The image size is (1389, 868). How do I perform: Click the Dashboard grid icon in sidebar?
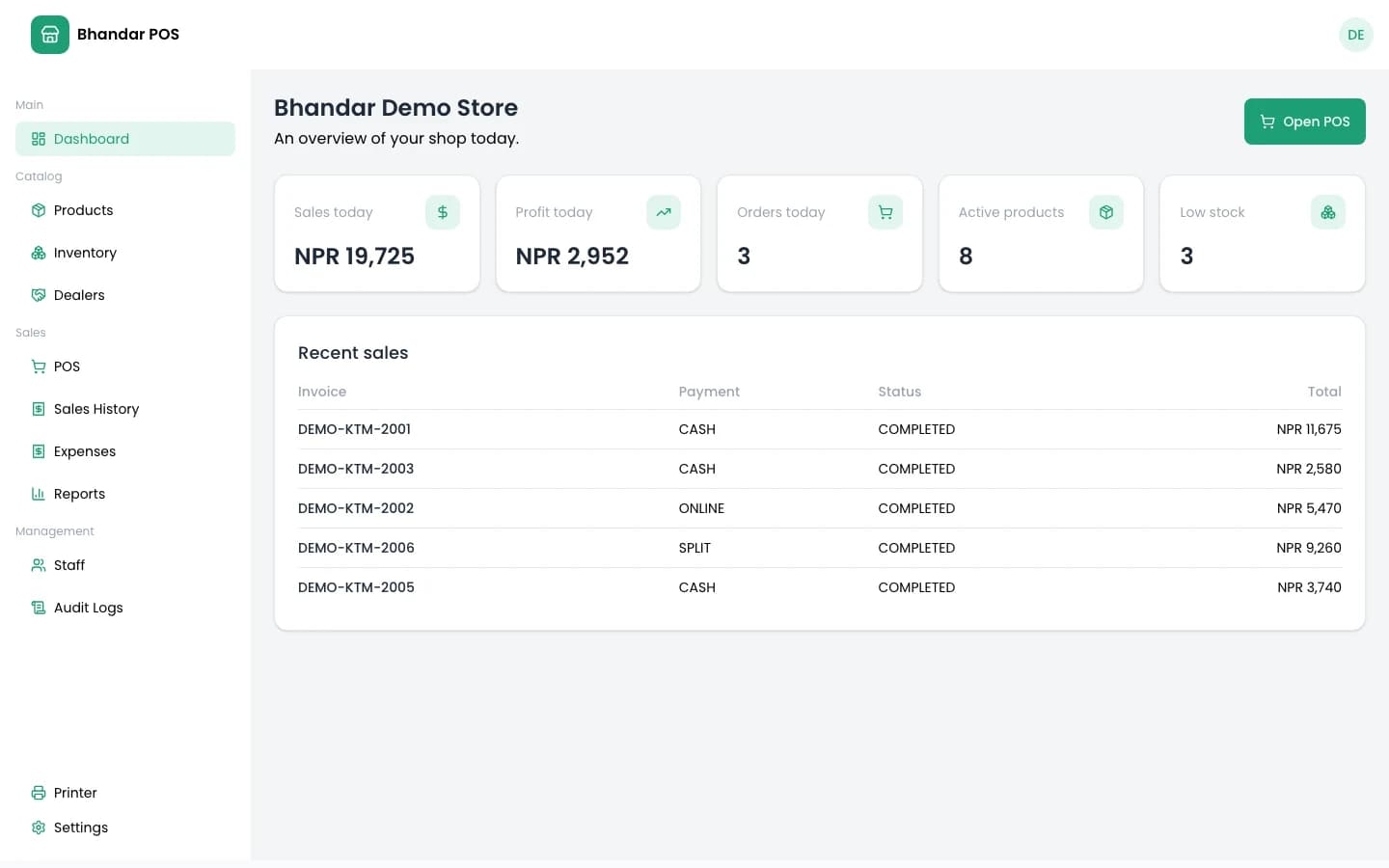(x=39, y=139)
